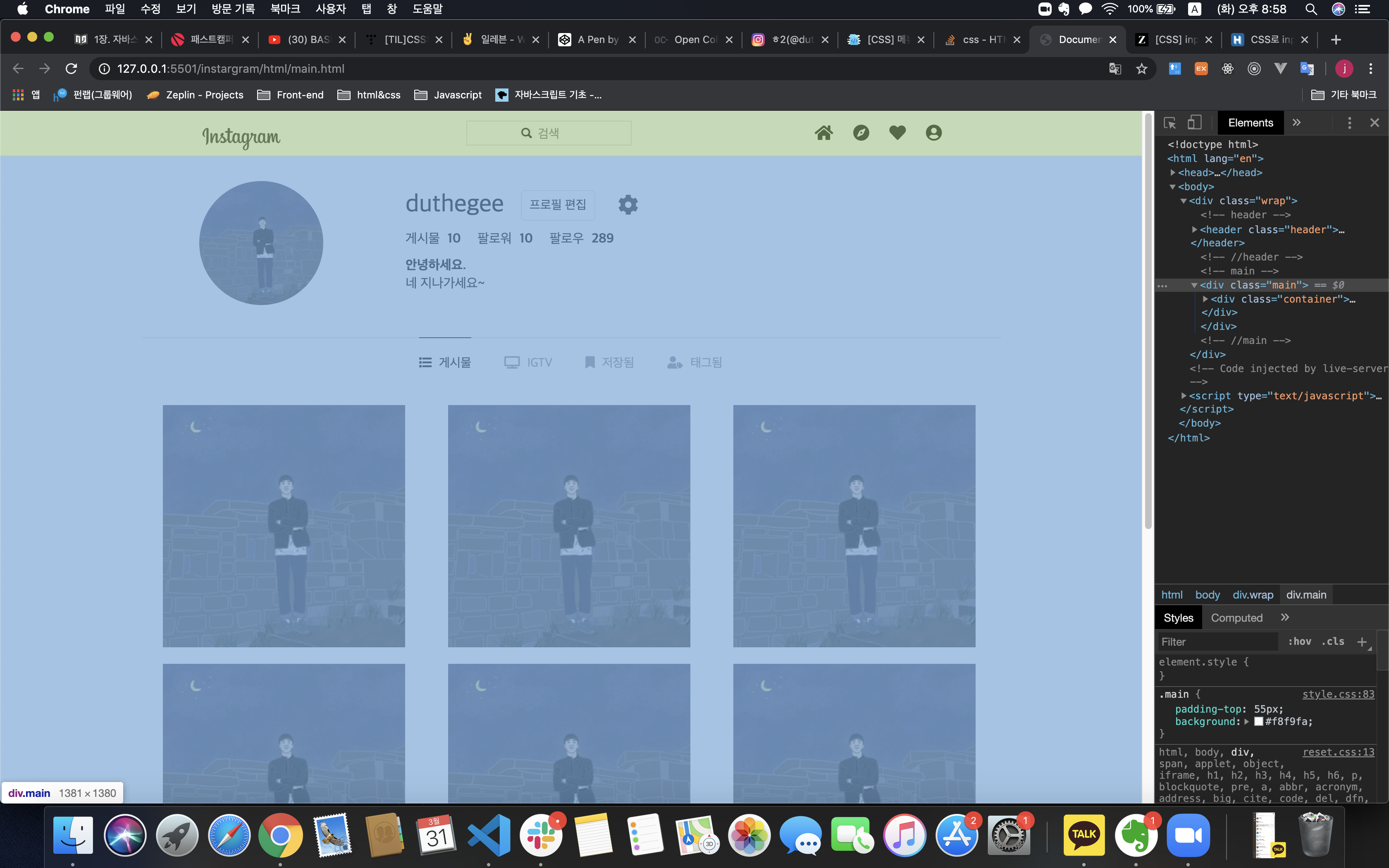This screenshot has height=868, width=1389.
Task: Click the 프로필 편집 button
Action: (557, 205)
